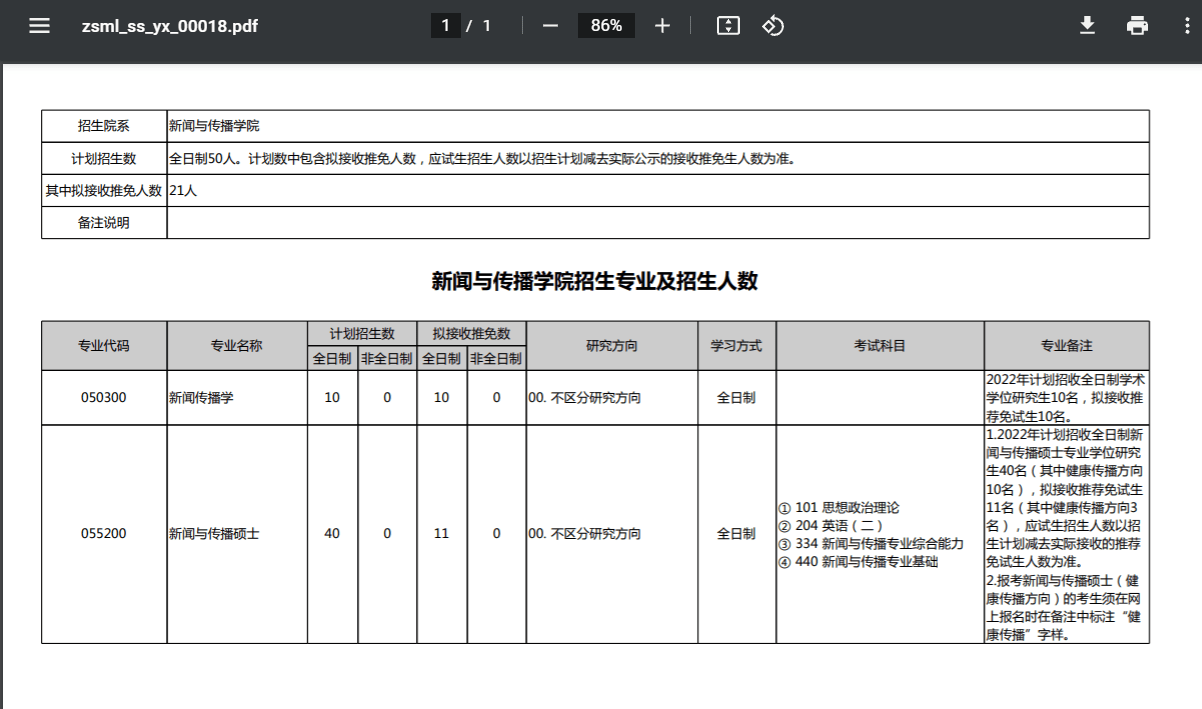This screenshot has height=709, width=1202.
Task: Click the current page number field
Action: coord(445,26)
